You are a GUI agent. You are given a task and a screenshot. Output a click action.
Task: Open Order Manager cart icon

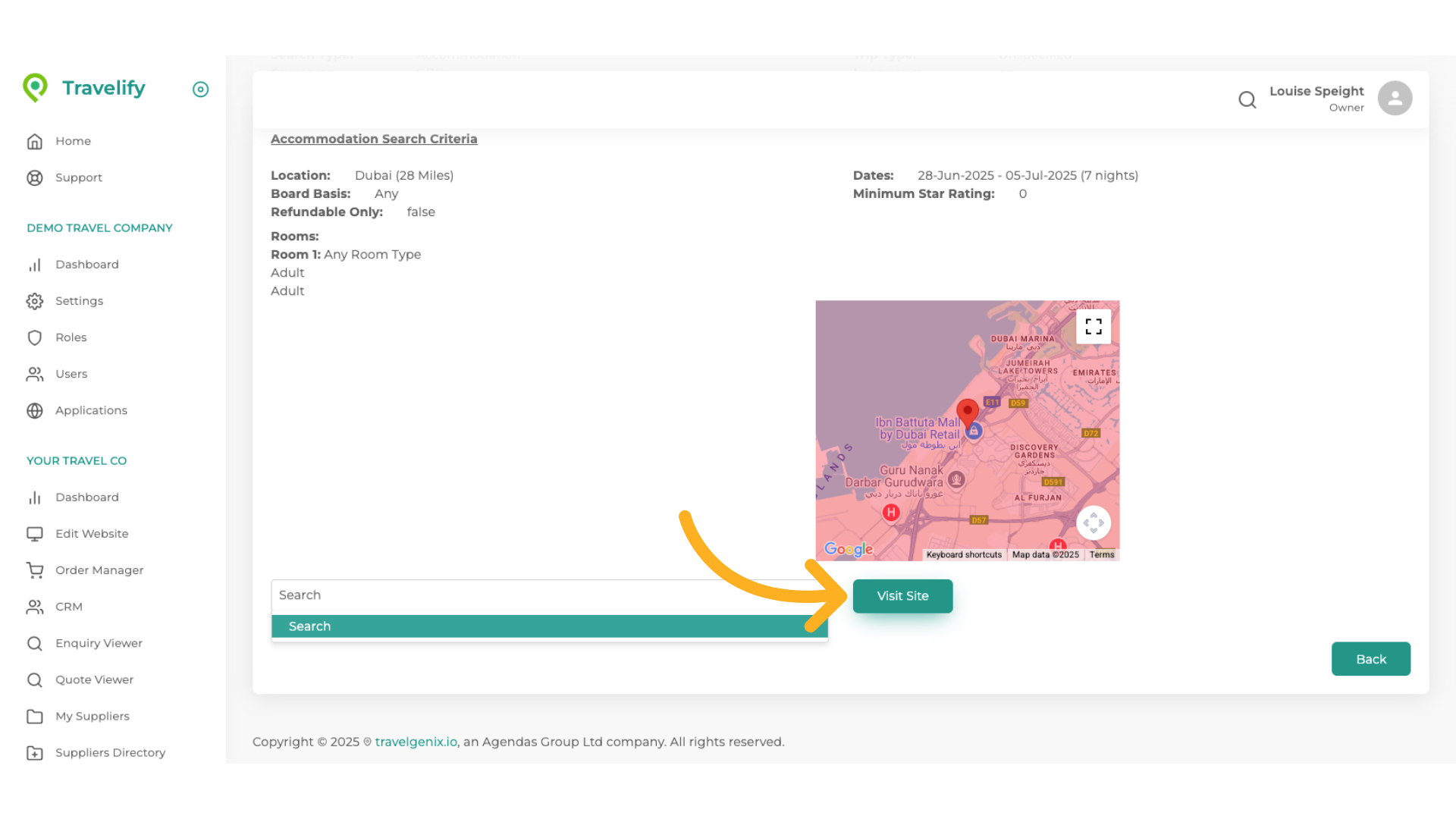(x=35, y=570)
